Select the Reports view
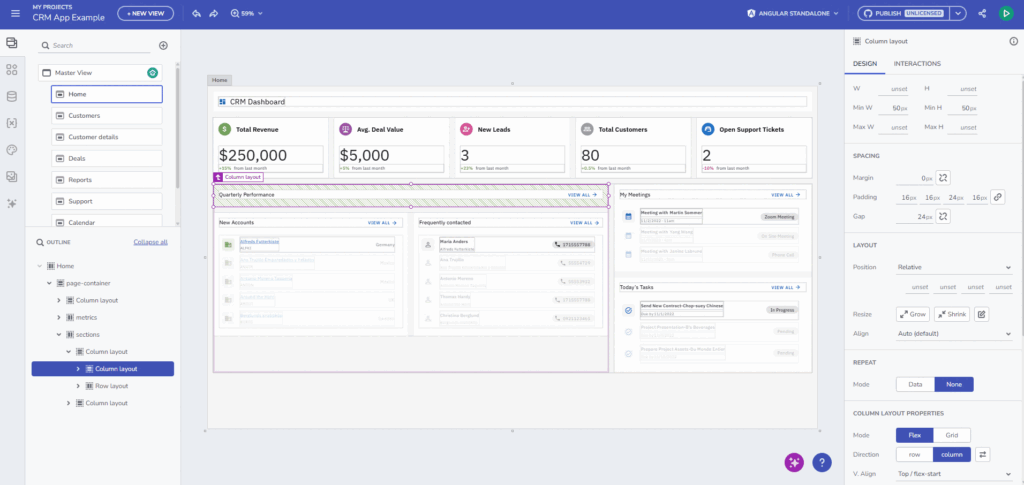The width and height of the screenshot is (1024, 485). (x=106, y=180)
